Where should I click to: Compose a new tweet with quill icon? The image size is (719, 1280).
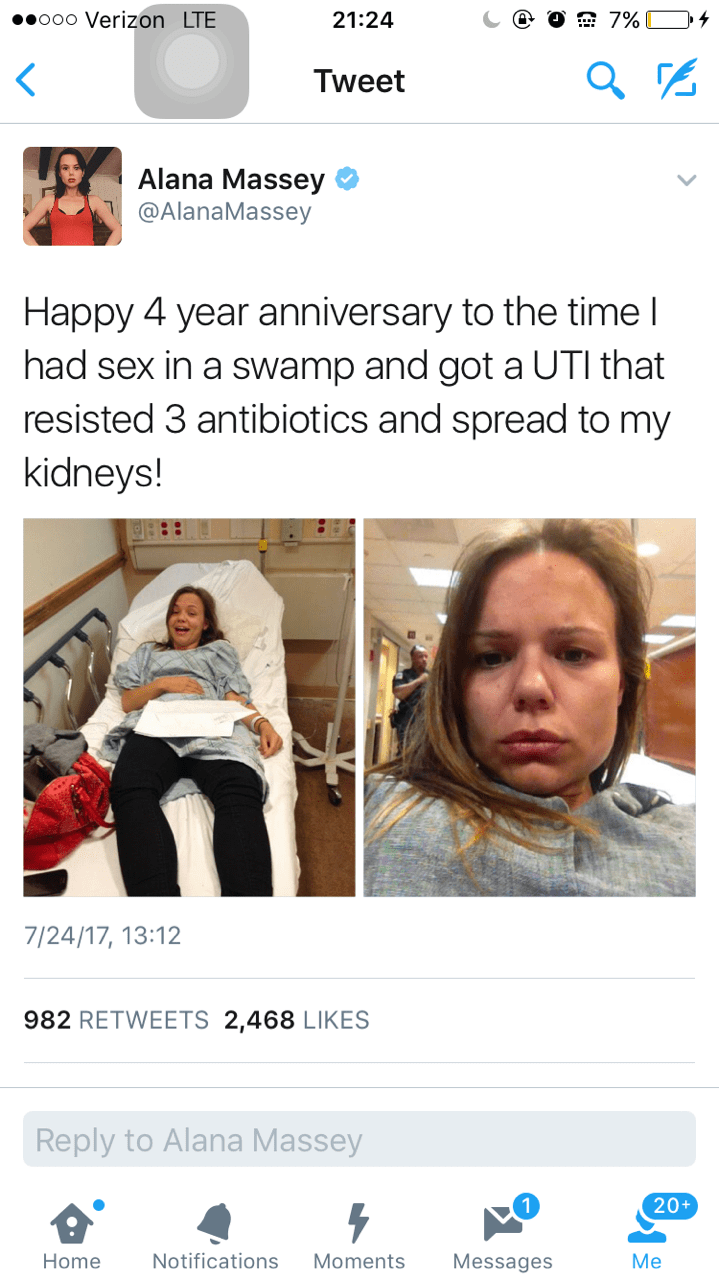tap(675, 81)
